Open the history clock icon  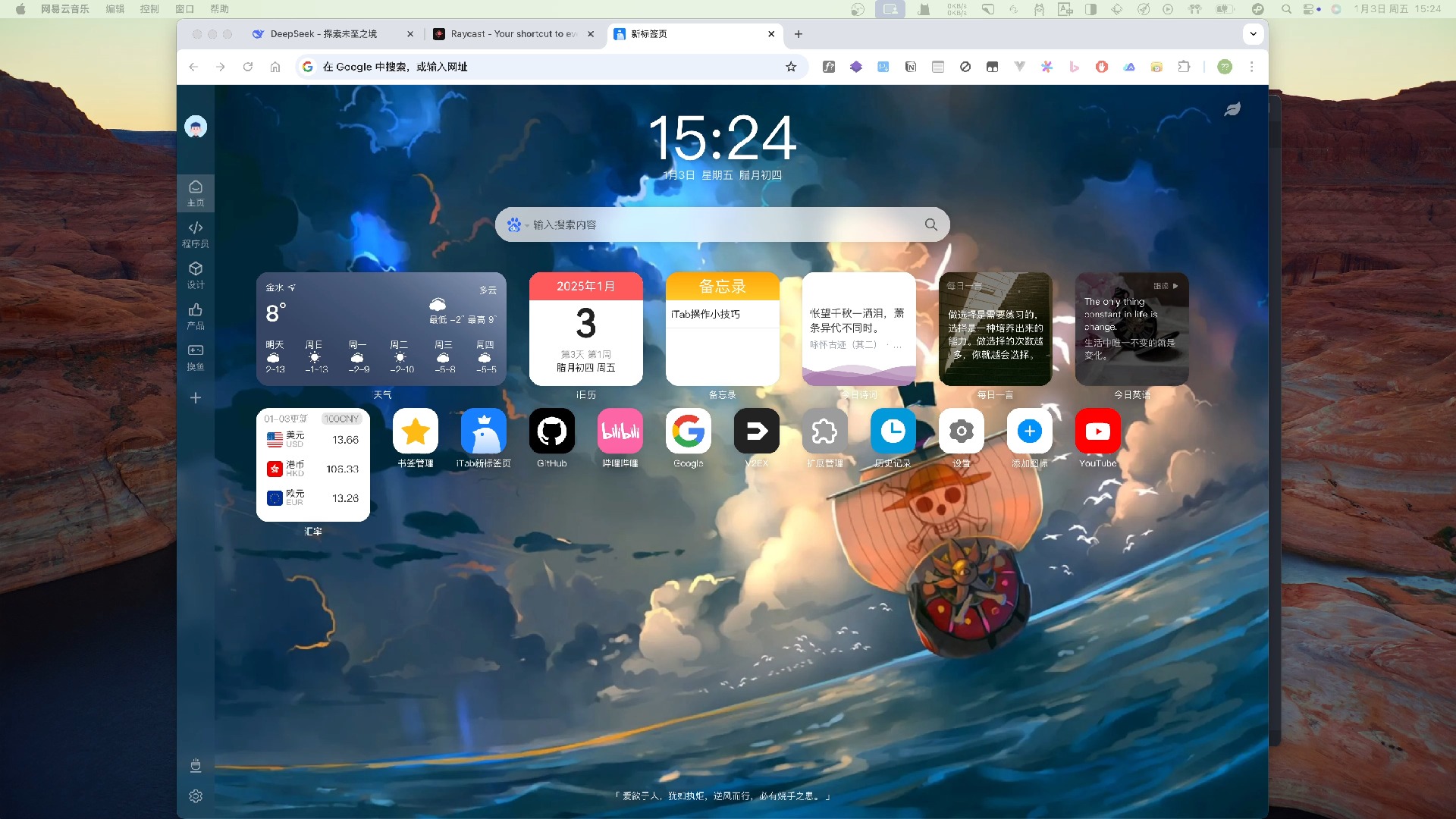point(893,431)
